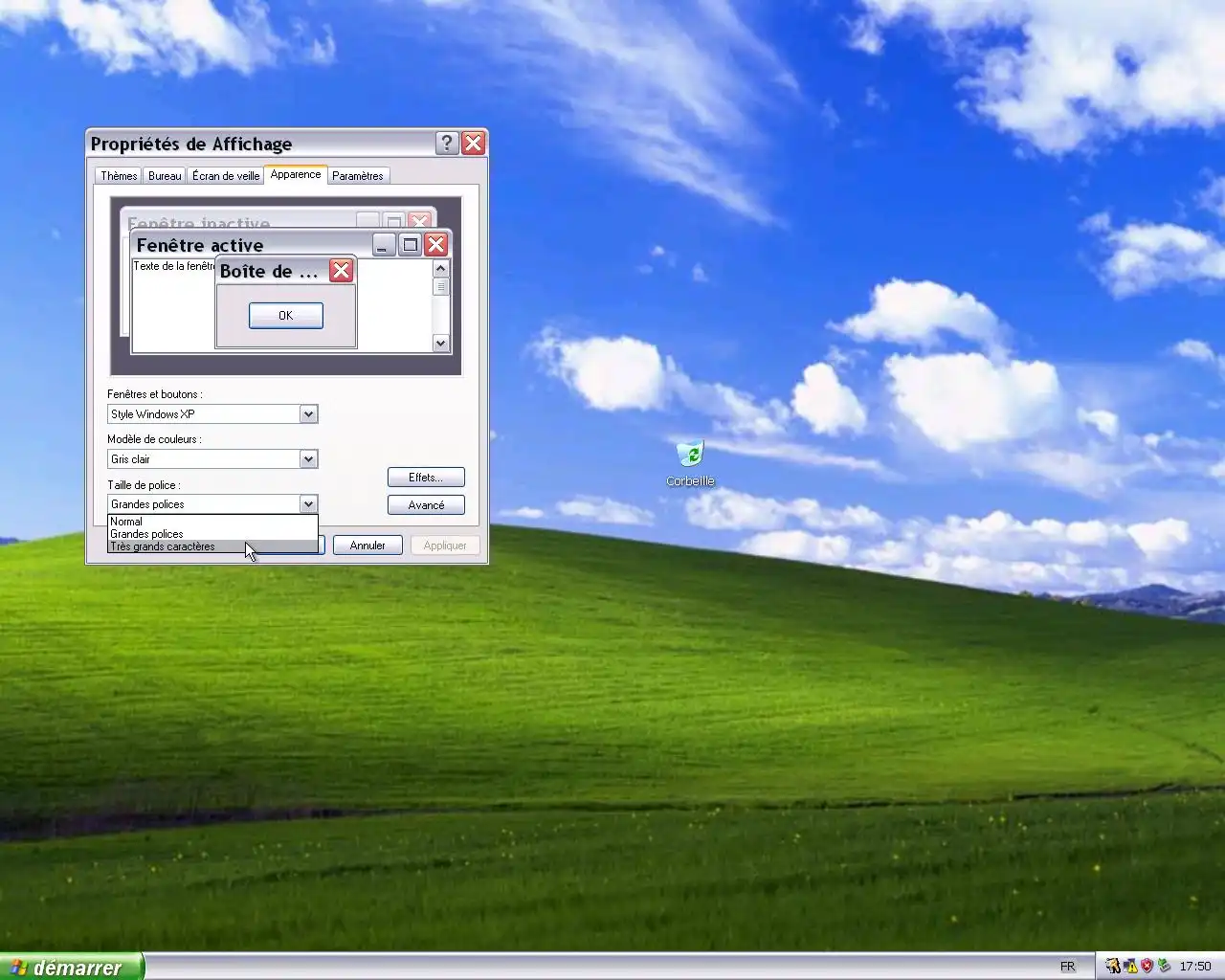Switch to the Thèmes tab
The height and width of the screenshot is (980, 1225).
(119, 176)
